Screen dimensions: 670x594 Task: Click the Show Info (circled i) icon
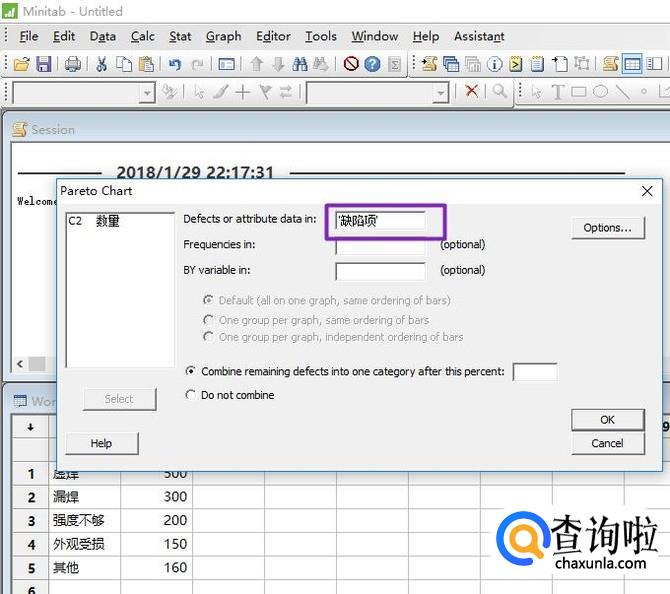(x=494, y=64)
